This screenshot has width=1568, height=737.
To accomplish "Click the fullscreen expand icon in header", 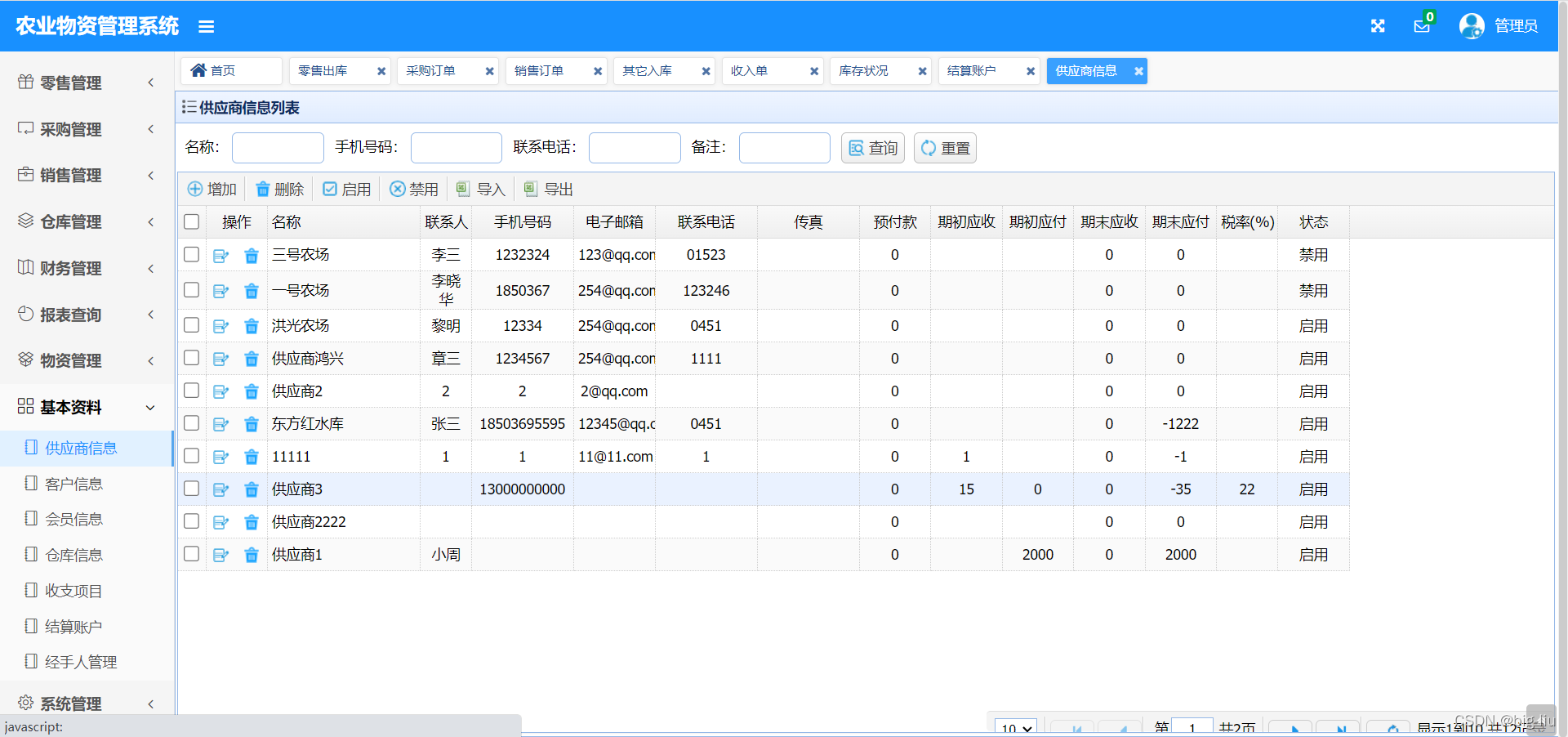I will point(1378,26).
